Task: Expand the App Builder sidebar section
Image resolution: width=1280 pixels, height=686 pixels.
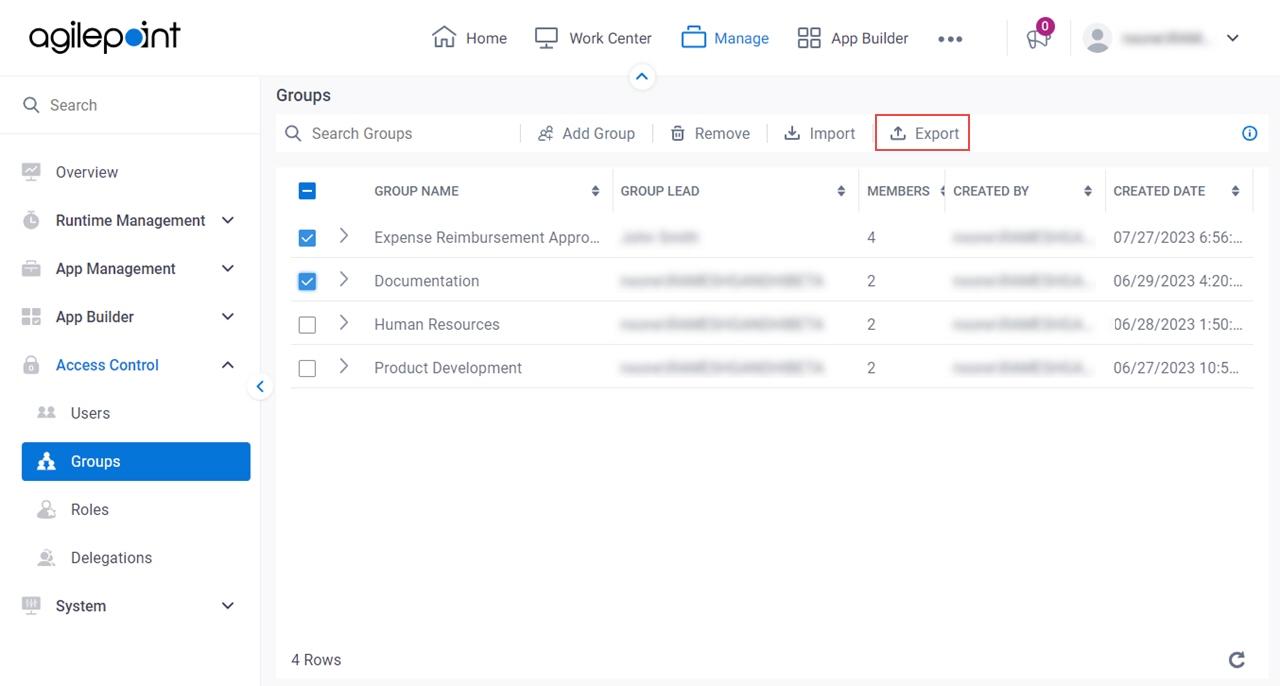Action: click(x=130, y=316)
